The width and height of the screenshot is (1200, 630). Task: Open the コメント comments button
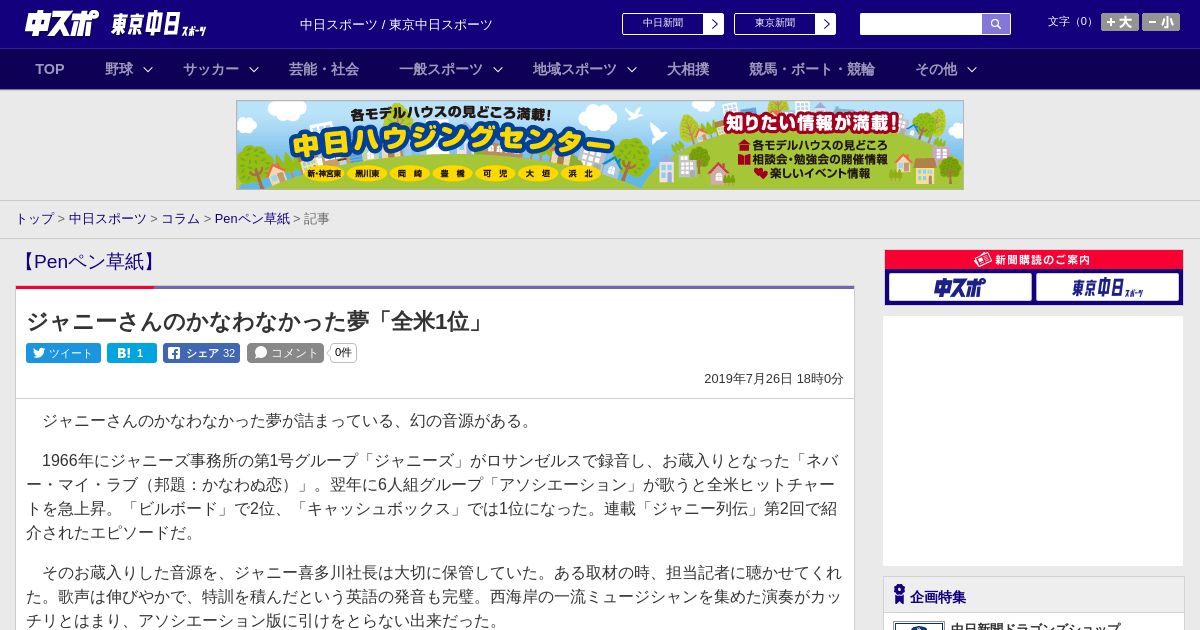[285, 353]
